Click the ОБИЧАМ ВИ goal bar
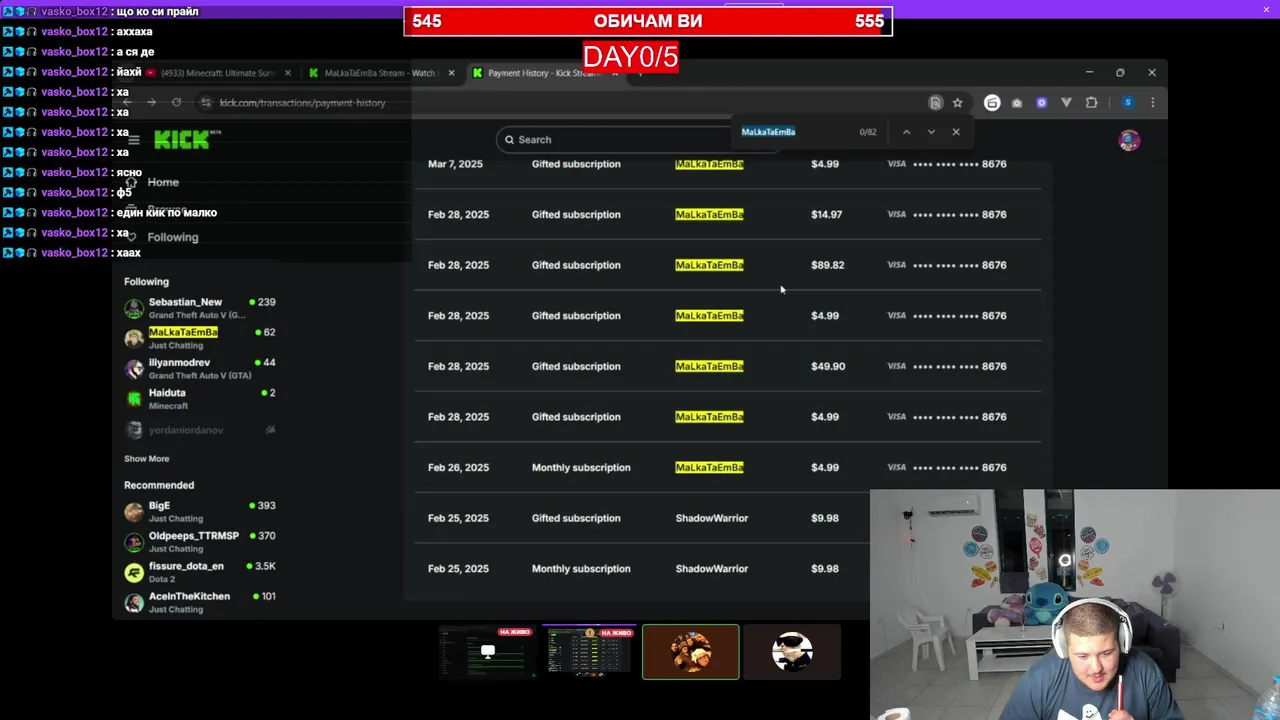 click(x=648, y=21)
